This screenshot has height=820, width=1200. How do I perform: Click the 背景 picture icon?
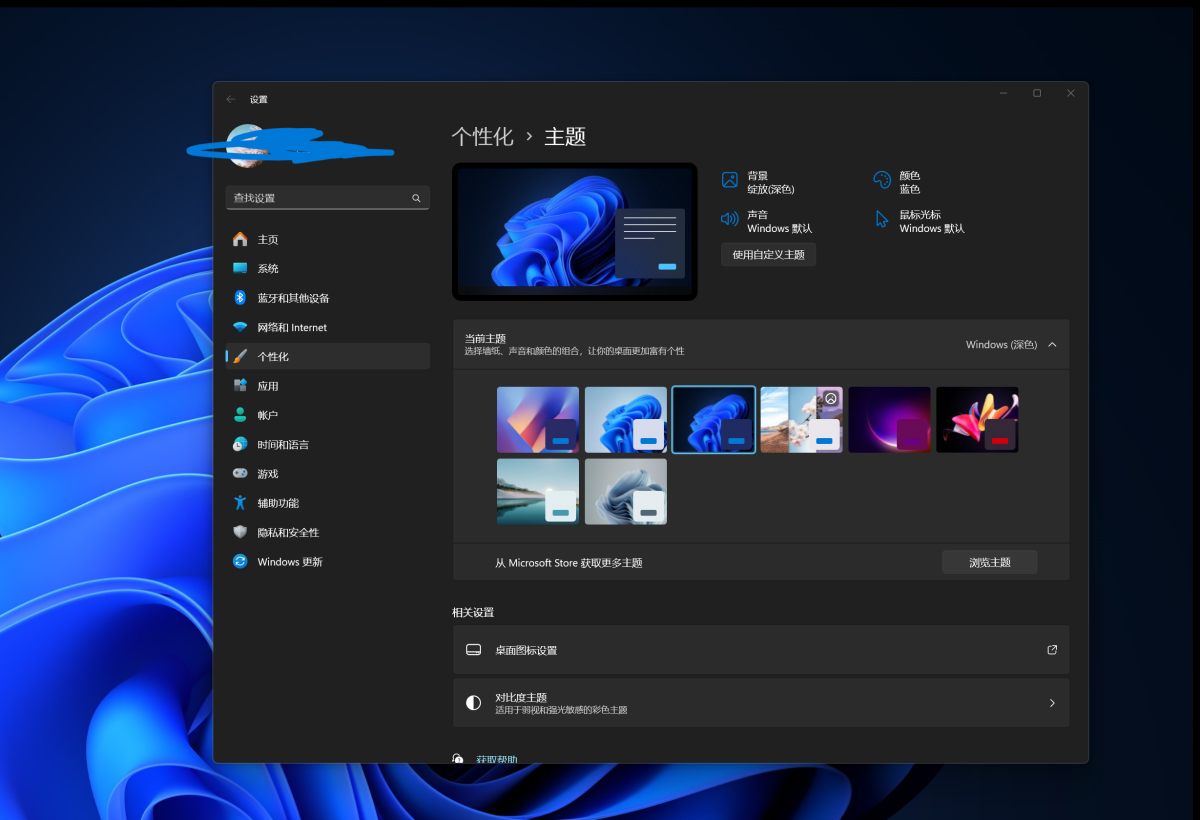click(x=730, y=181)
